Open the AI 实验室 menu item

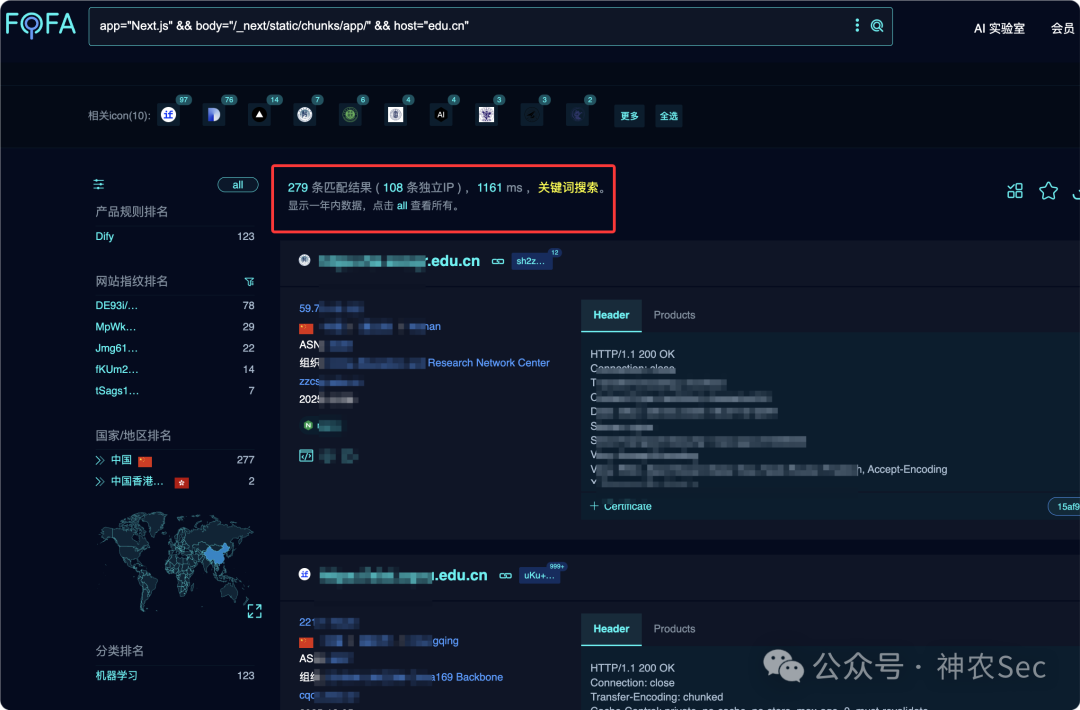(x=999, y=28)
